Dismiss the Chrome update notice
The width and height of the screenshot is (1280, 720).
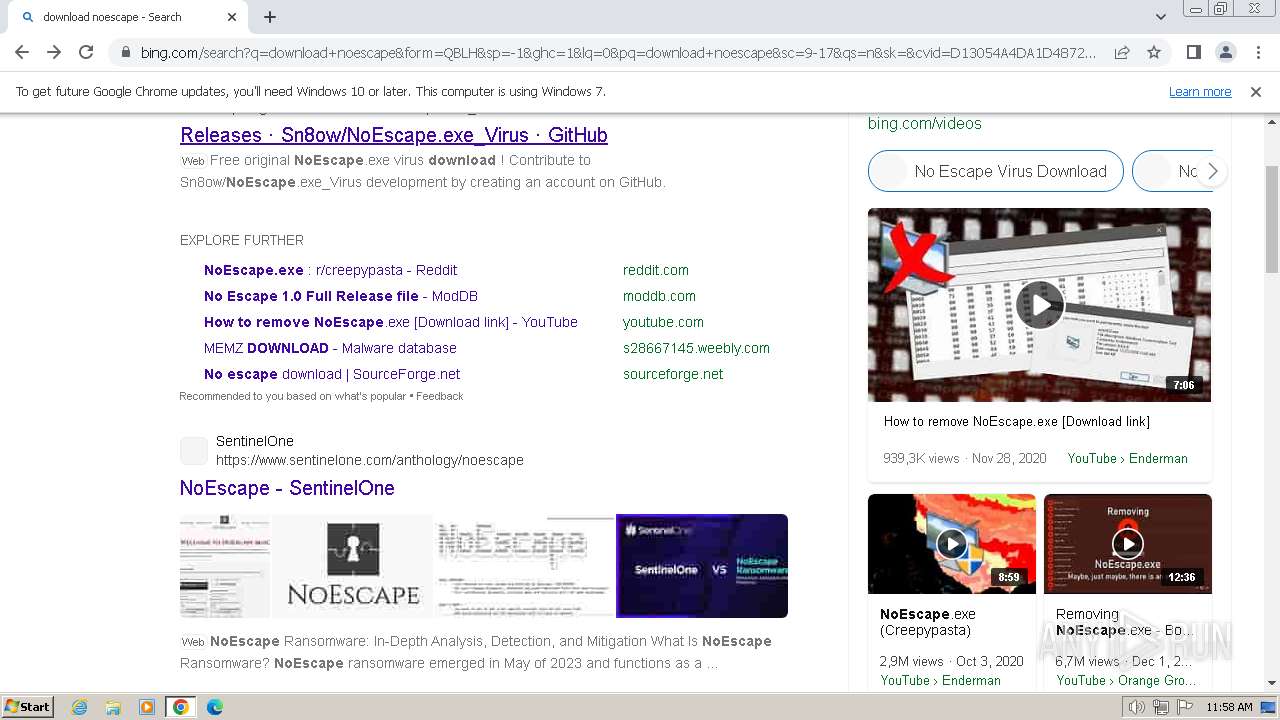coord(1256,91)
